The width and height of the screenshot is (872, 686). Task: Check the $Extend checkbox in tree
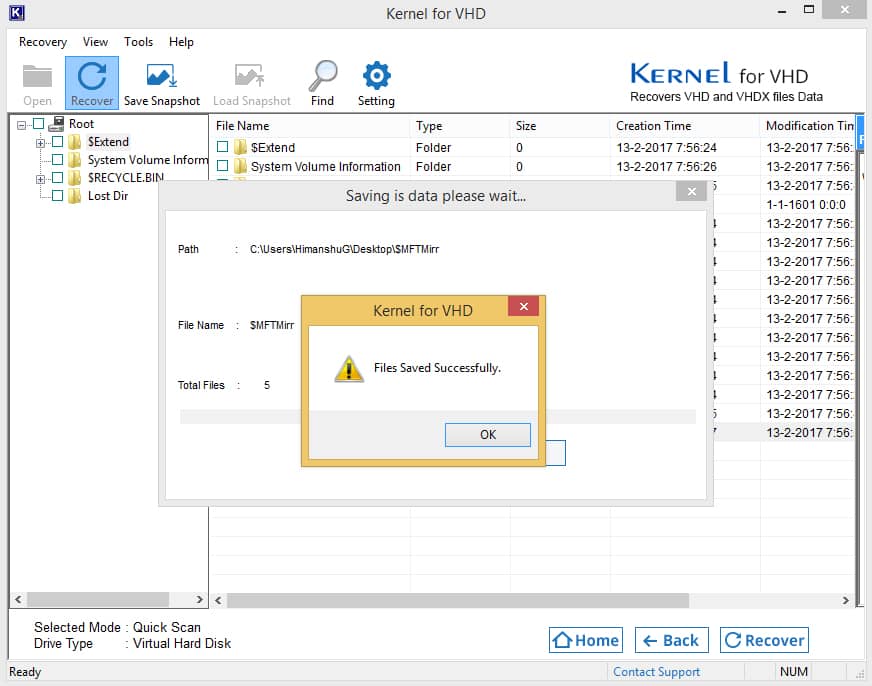point(57,142)
